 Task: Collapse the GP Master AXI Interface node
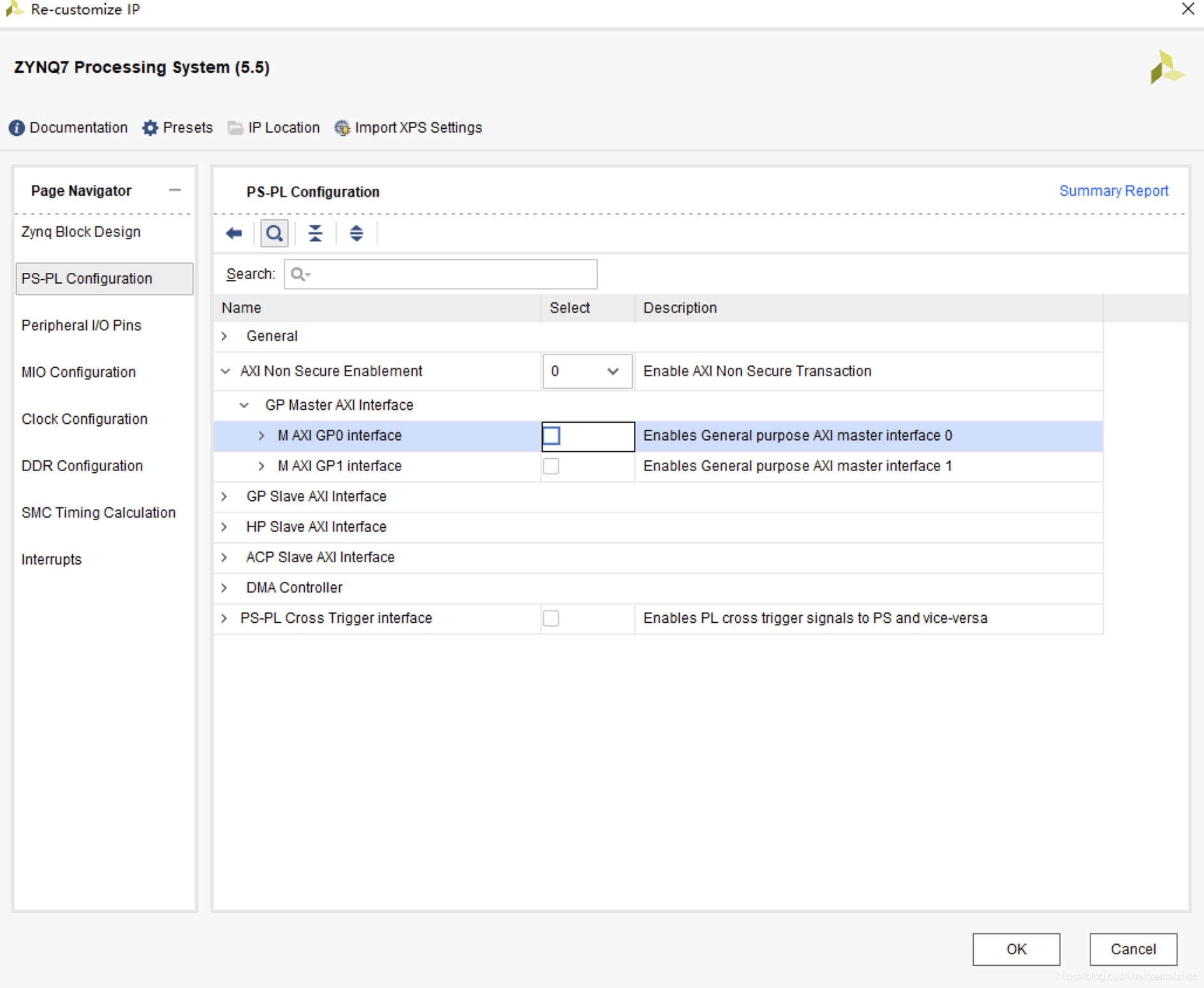click(x=244, y=405)
